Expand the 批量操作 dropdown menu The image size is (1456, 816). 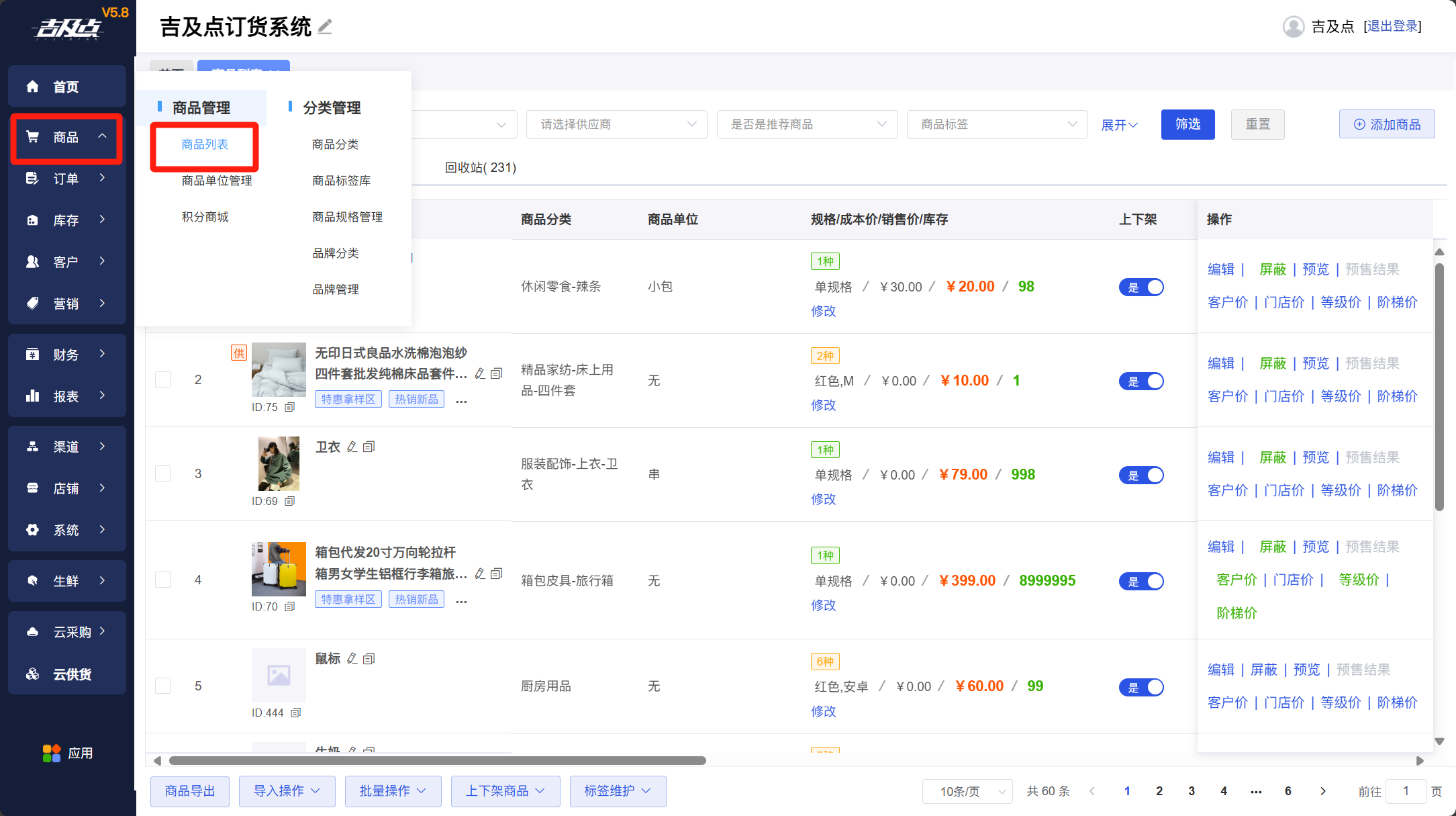point(393,791)
